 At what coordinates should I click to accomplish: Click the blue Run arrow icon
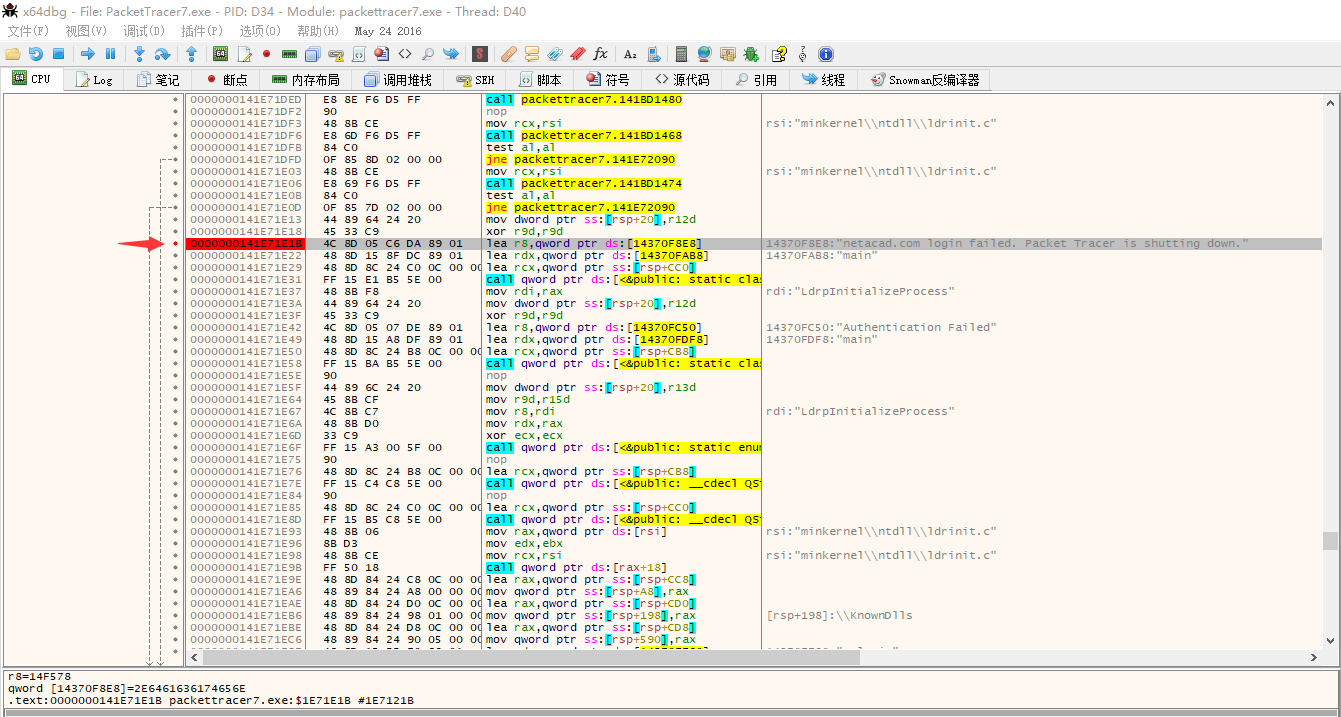88,54
